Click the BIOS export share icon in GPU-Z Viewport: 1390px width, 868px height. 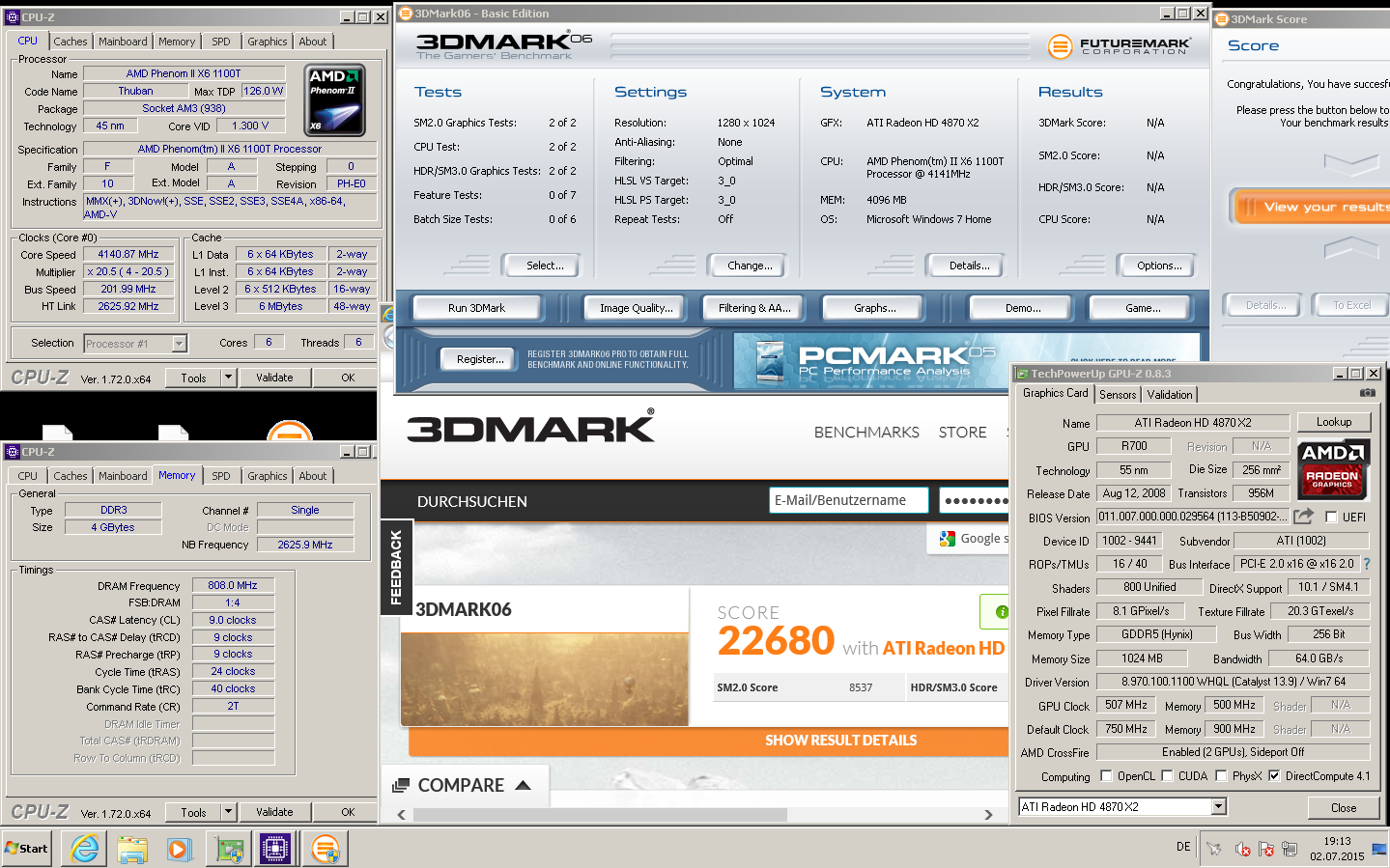point(1304,516)
